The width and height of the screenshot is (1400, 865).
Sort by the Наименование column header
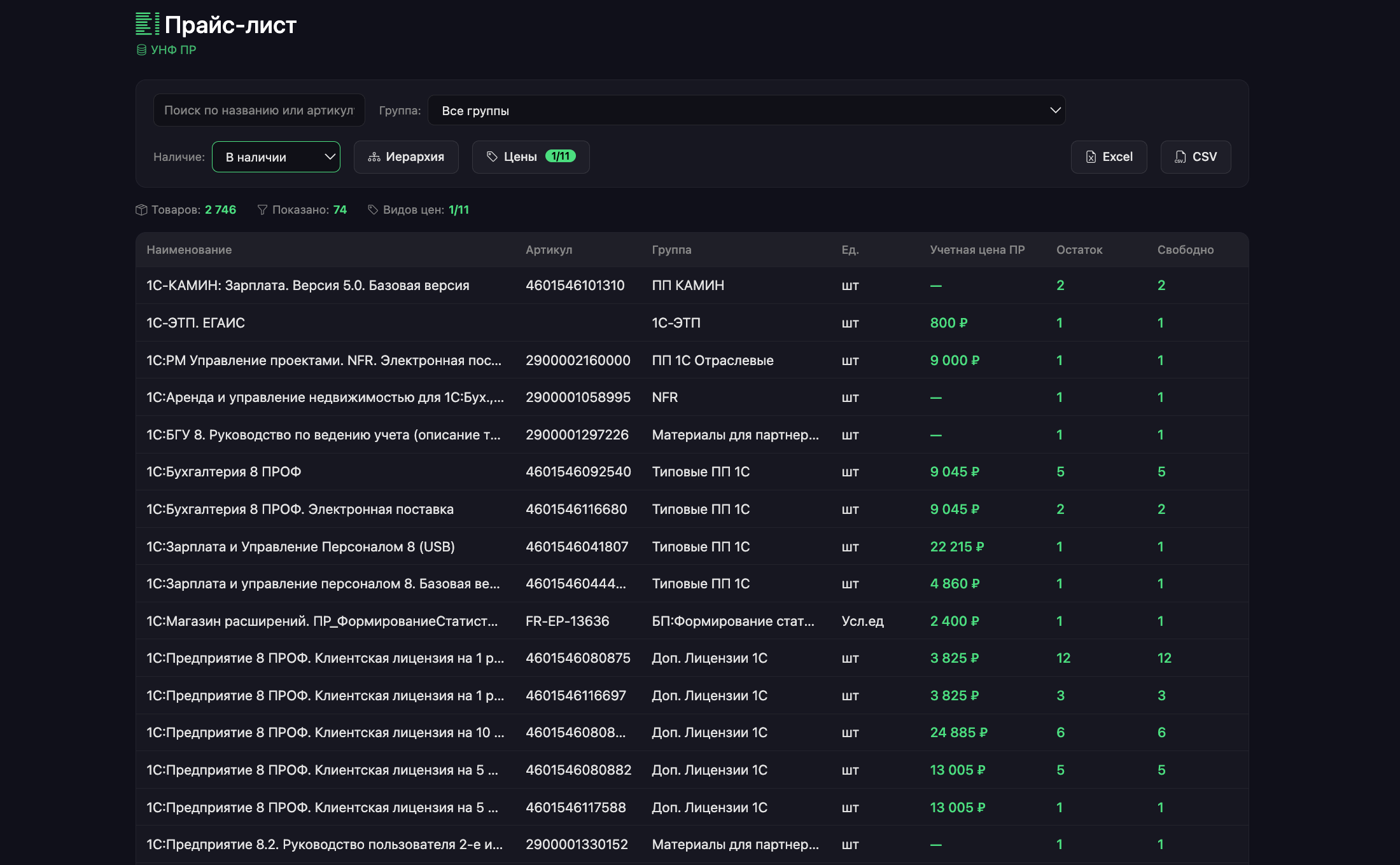(x=189, y=250)
